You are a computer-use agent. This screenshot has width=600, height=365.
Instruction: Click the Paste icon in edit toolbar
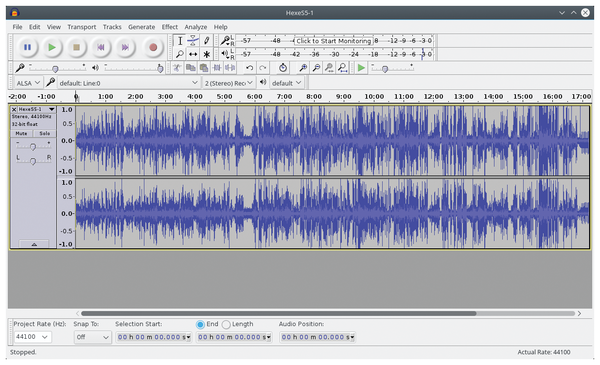[x=204, y=68]
